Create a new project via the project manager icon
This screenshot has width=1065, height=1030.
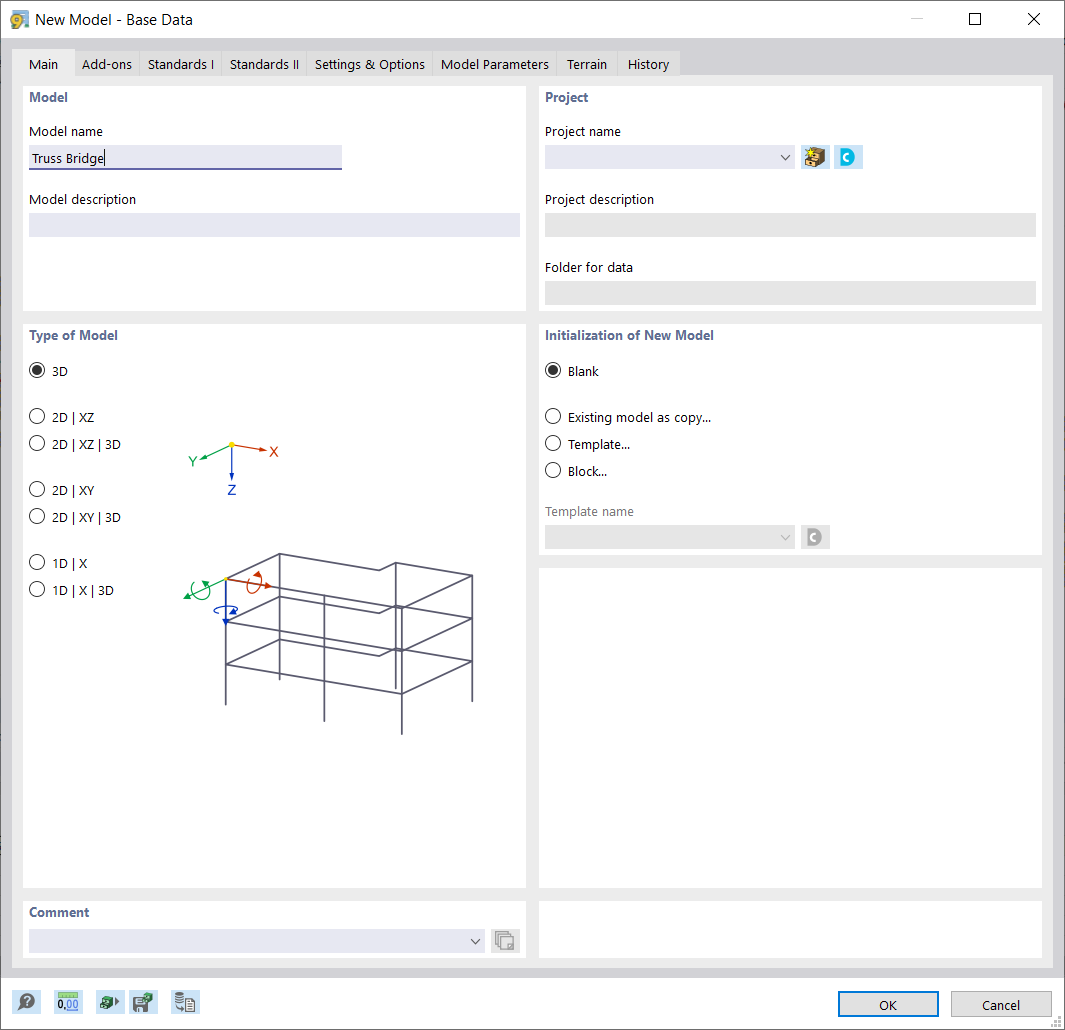(815, 157)
